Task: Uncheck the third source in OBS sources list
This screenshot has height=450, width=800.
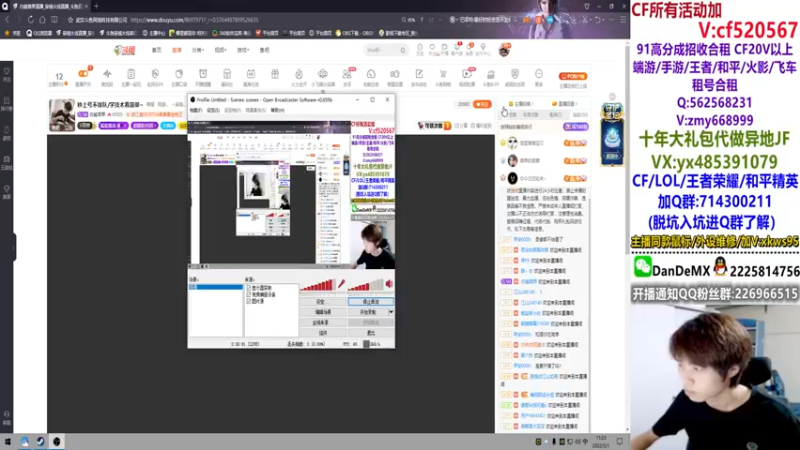Action: (x=248, y=301)
